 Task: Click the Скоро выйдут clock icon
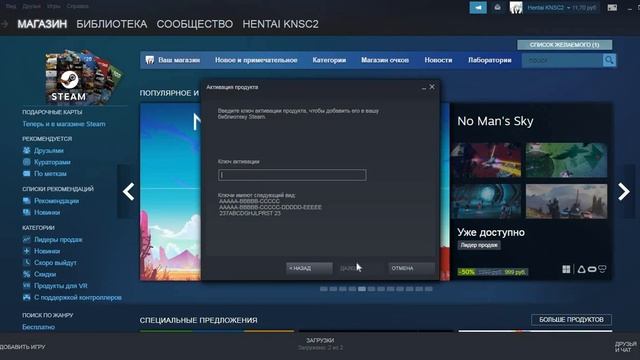27,262
